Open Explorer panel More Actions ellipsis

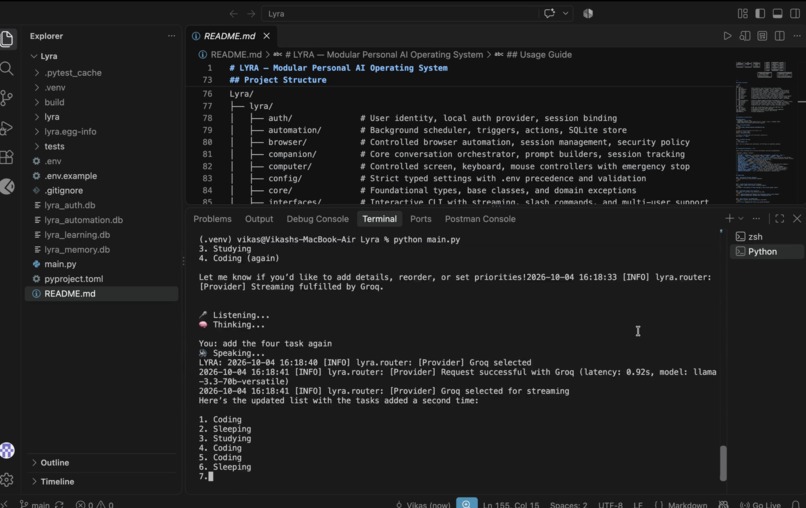(171, 36)
